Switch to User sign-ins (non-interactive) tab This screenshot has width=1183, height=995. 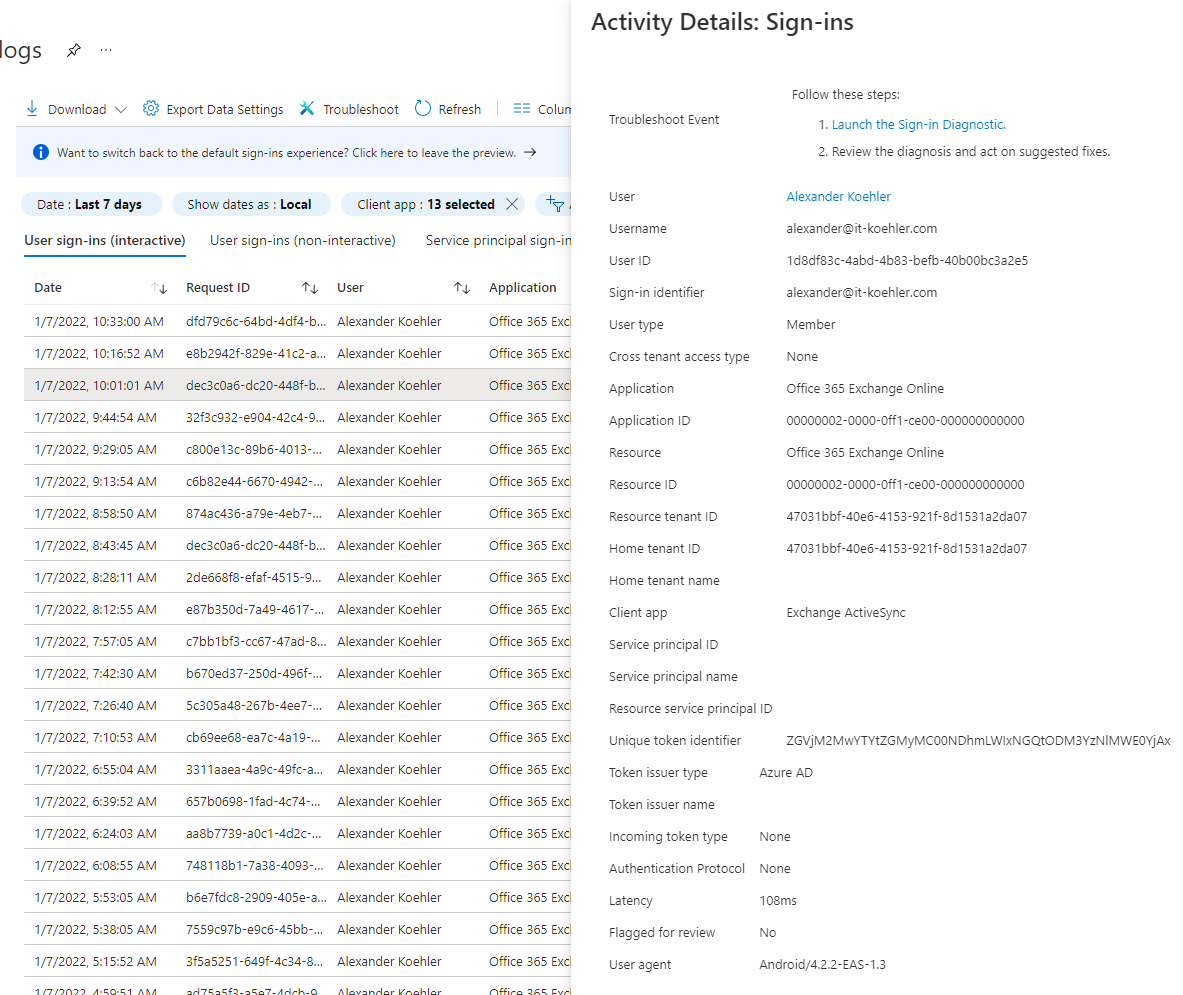coord(303,240)
